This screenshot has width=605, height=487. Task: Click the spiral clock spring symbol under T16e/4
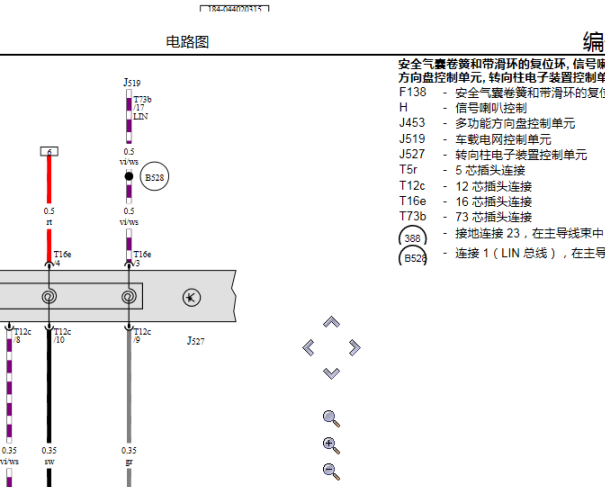point(49,296)
